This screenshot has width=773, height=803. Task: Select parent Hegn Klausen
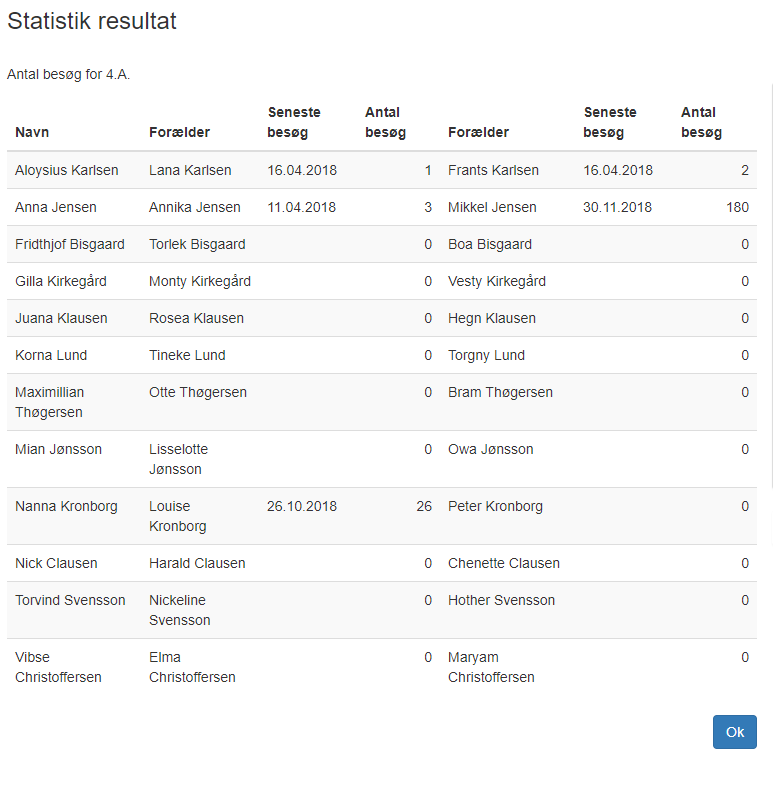point(492,318)
